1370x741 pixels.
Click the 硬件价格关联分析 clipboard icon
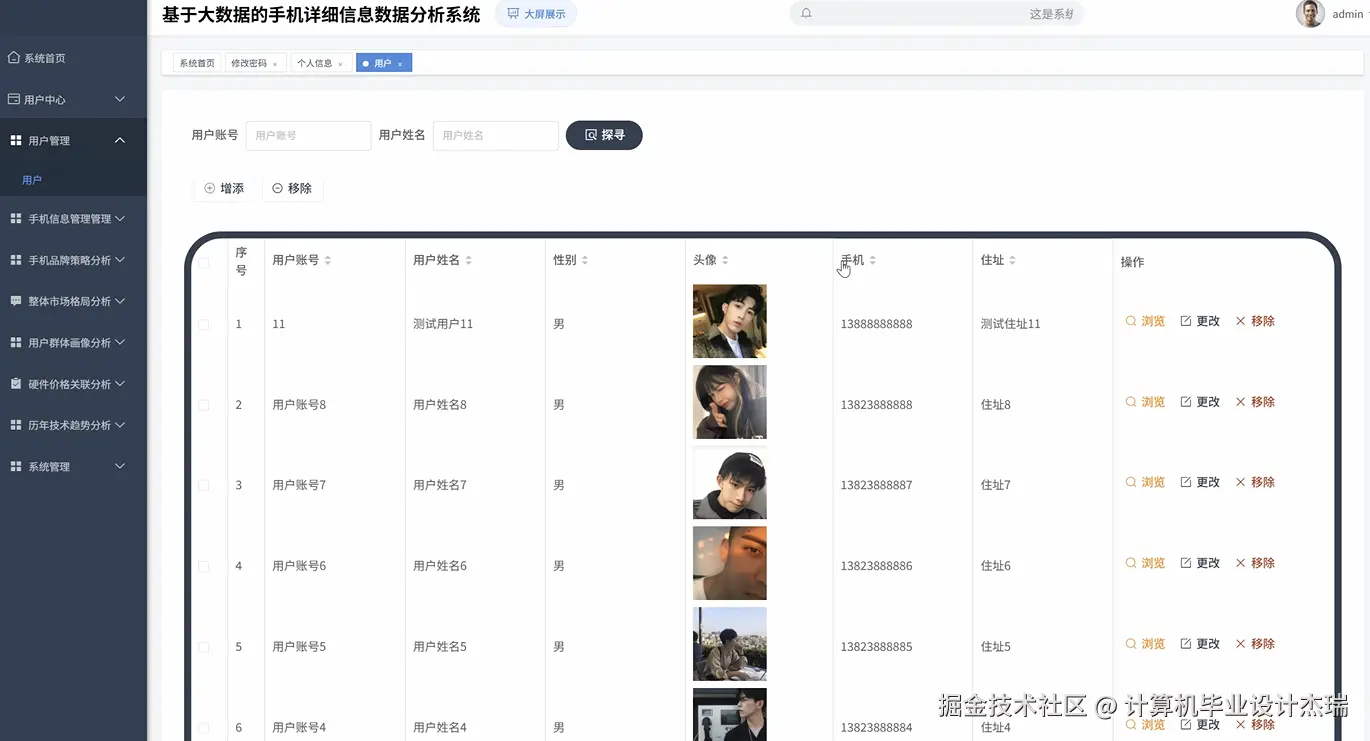[x=16, y=383]
